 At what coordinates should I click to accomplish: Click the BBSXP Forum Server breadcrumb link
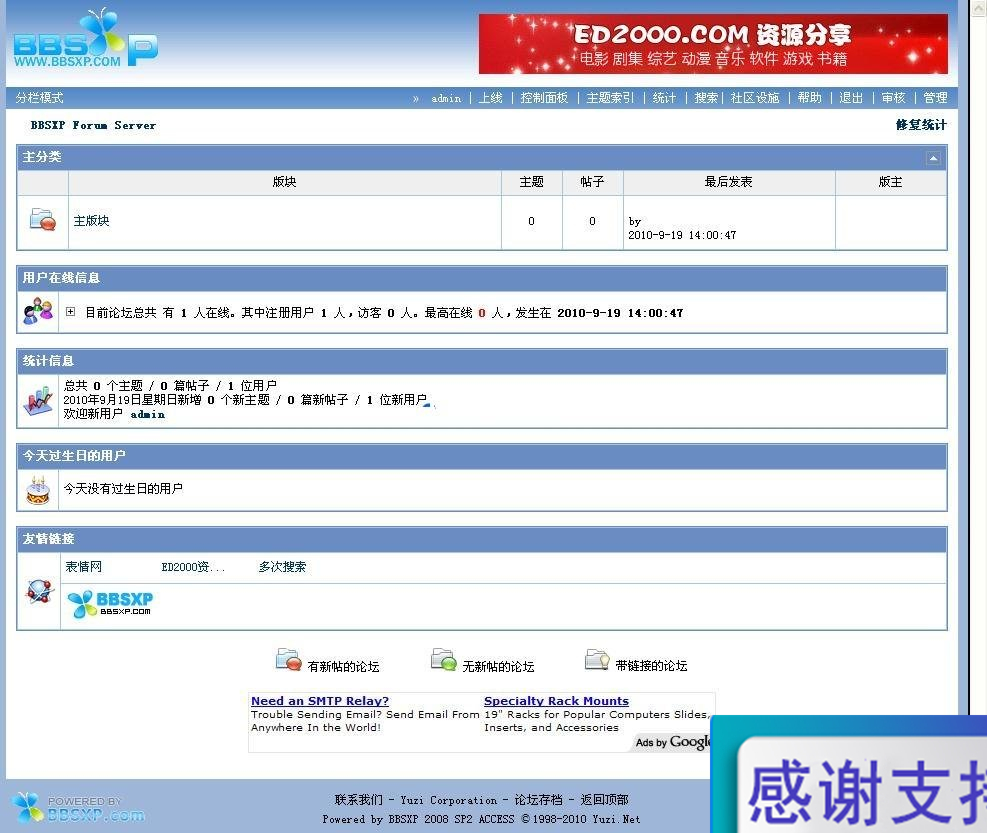tap(93, 125)
